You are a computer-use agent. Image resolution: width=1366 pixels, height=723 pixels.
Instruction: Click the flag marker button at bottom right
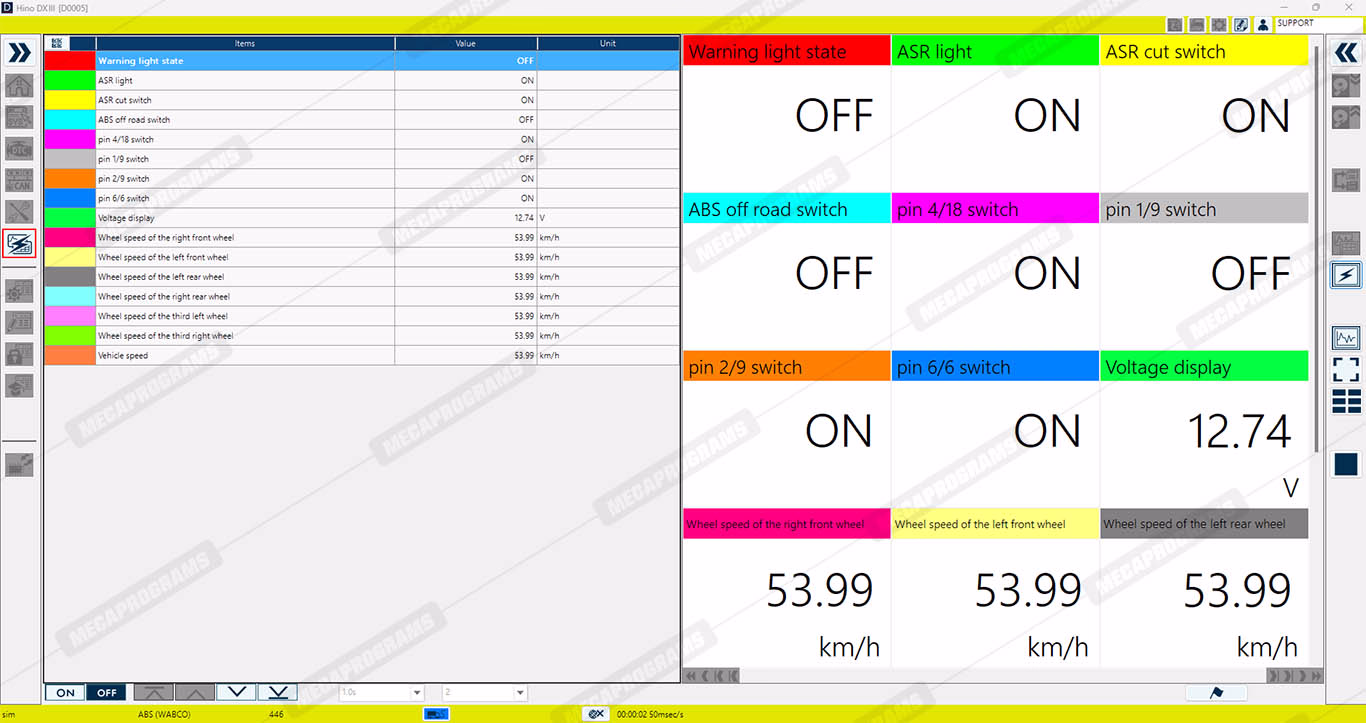tap(1215, 693)
